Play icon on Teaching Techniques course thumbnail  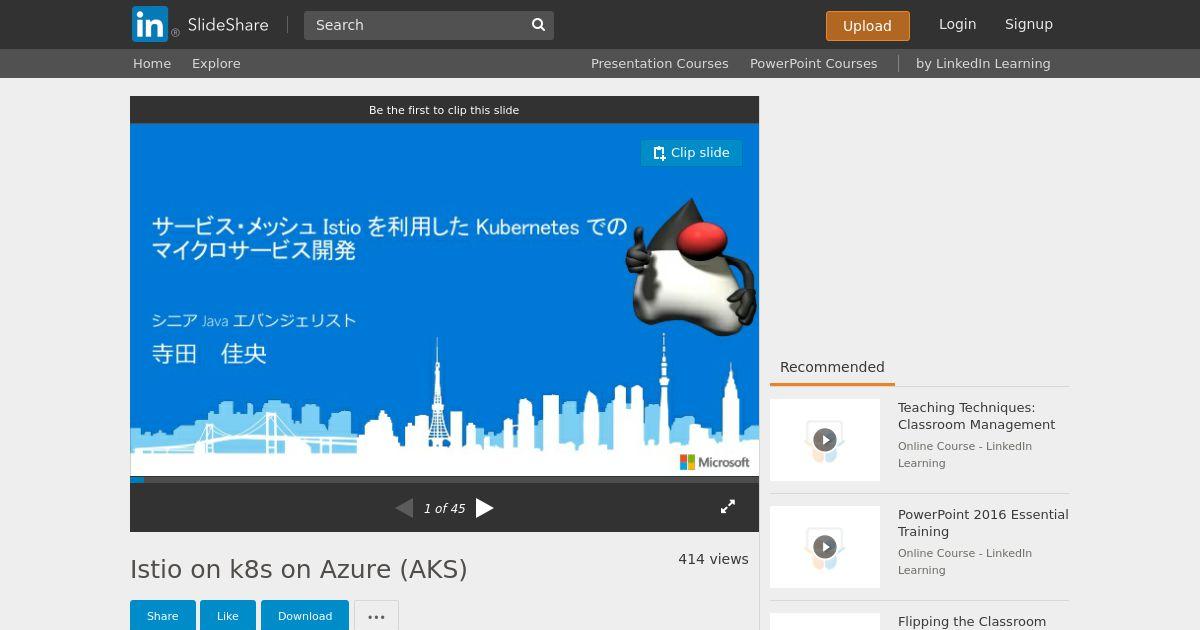tap(824, 439)
